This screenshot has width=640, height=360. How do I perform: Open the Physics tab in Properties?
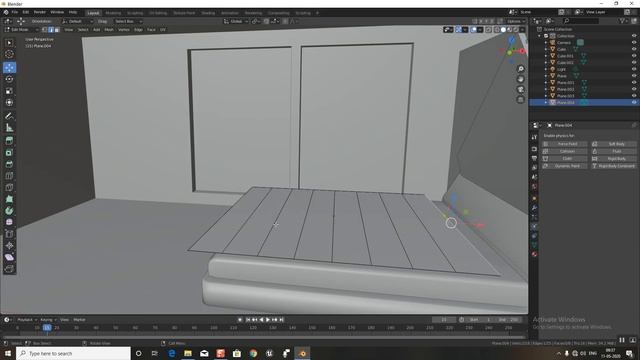534,226
